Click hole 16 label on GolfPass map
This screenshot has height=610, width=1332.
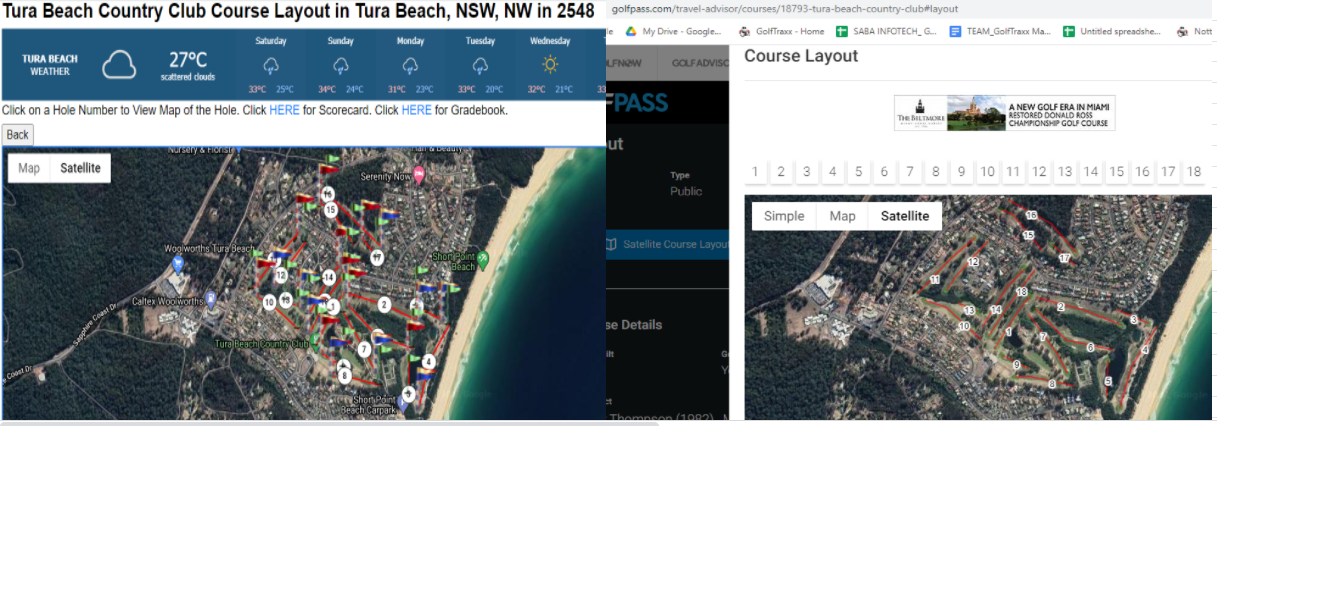(1031, 215)
